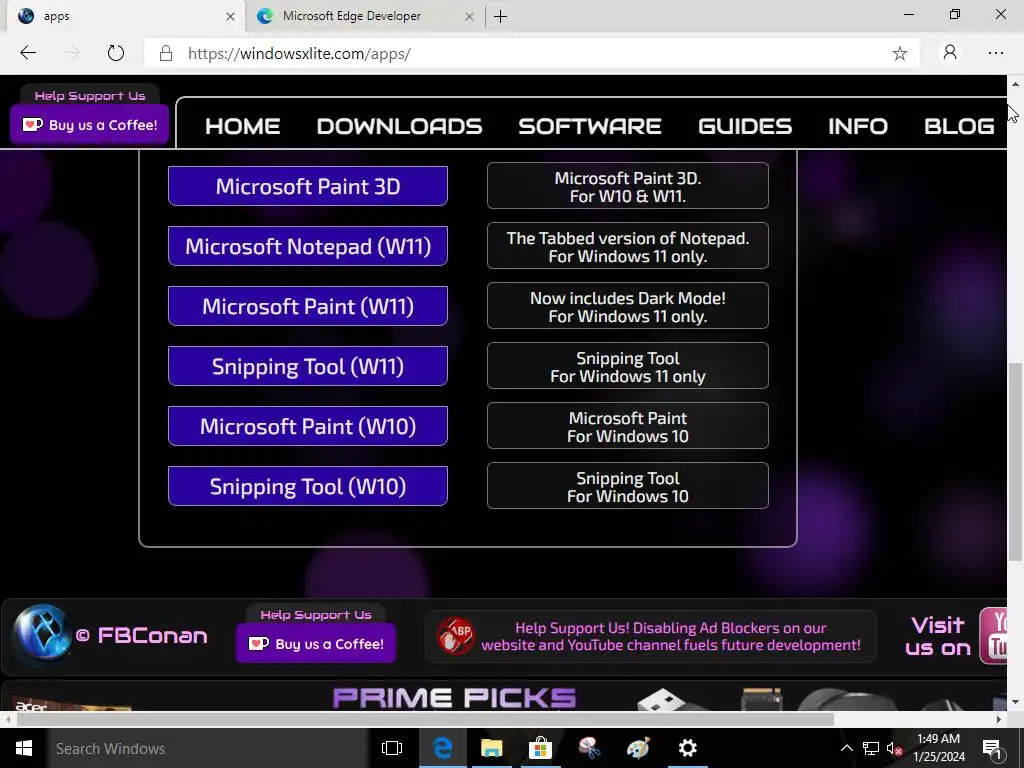
Task: Open the Action Center notifications icon
Action: [992, 748]
